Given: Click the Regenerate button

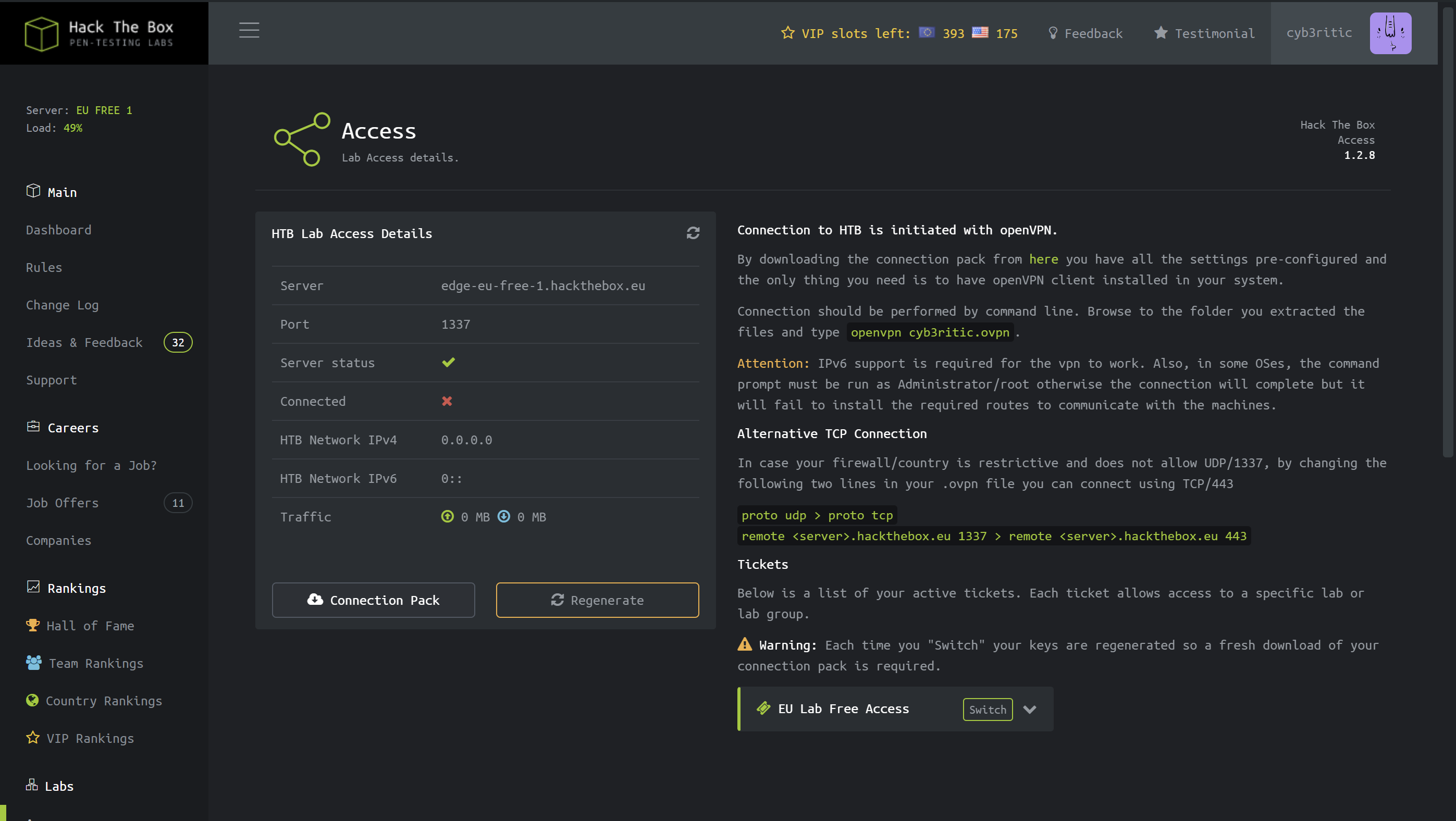Looking at the screenshot, I should (x=597, y=600).
